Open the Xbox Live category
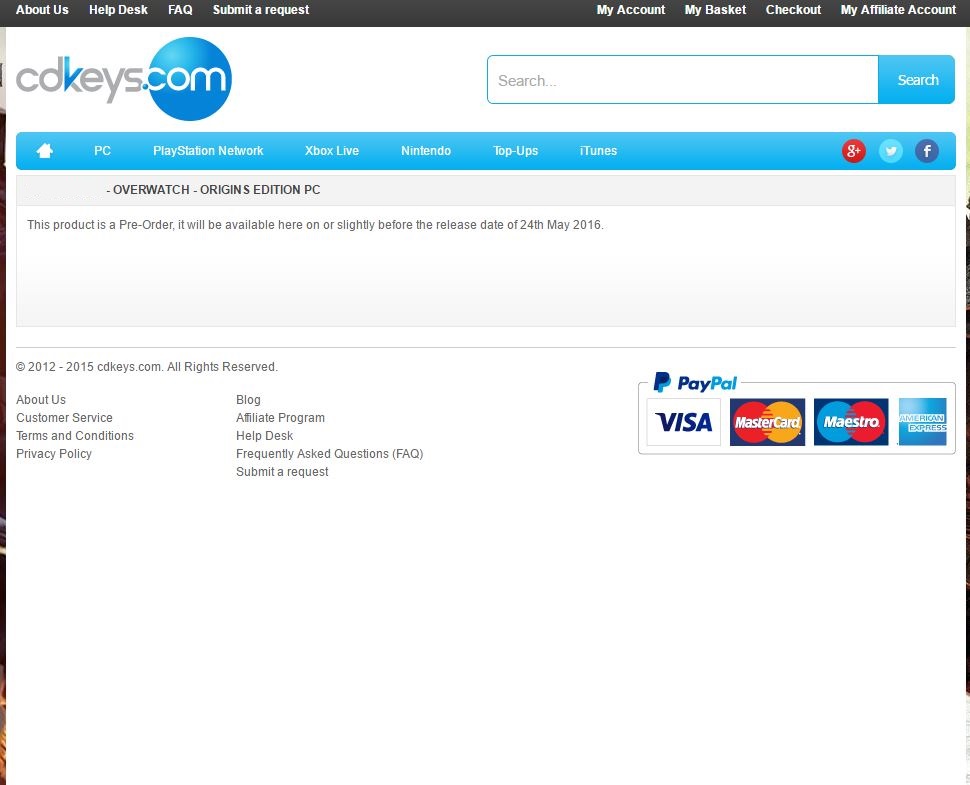The image size is (970, 785). coord(332,151)
